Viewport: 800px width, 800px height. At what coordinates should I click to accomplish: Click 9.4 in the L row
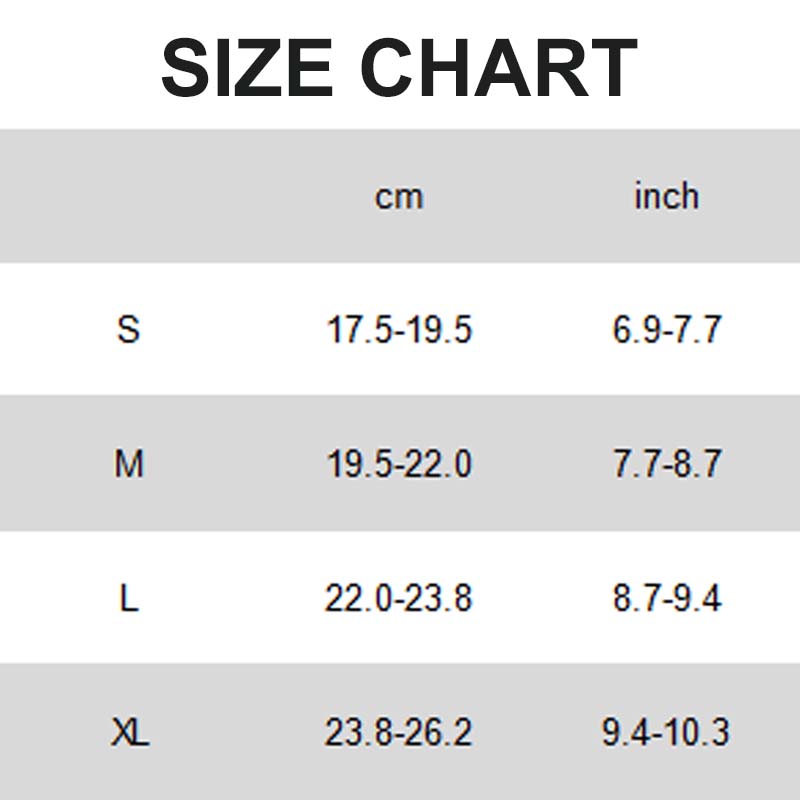coord(698,598)
